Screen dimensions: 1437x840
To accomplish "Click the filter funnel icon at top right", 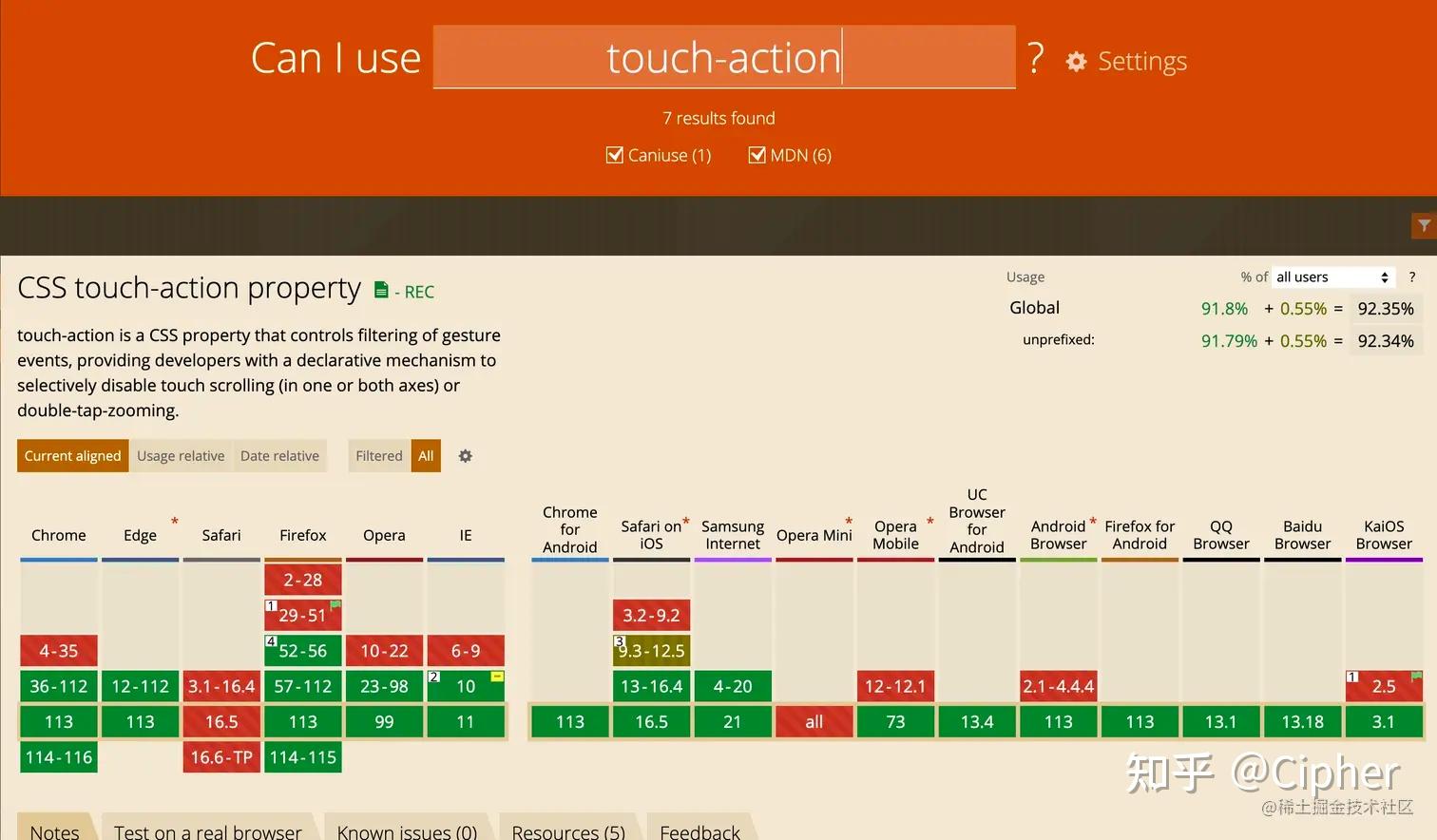I will tap(1423, 225).
